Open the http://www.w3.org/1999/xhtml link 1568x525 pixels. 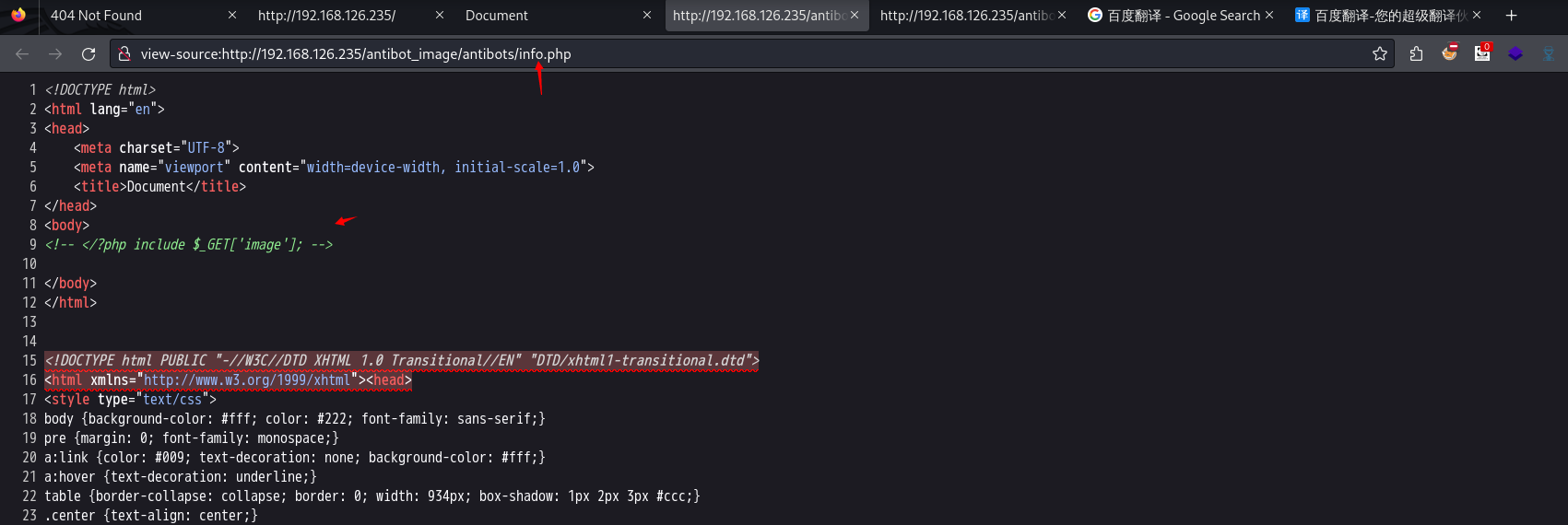247,380
